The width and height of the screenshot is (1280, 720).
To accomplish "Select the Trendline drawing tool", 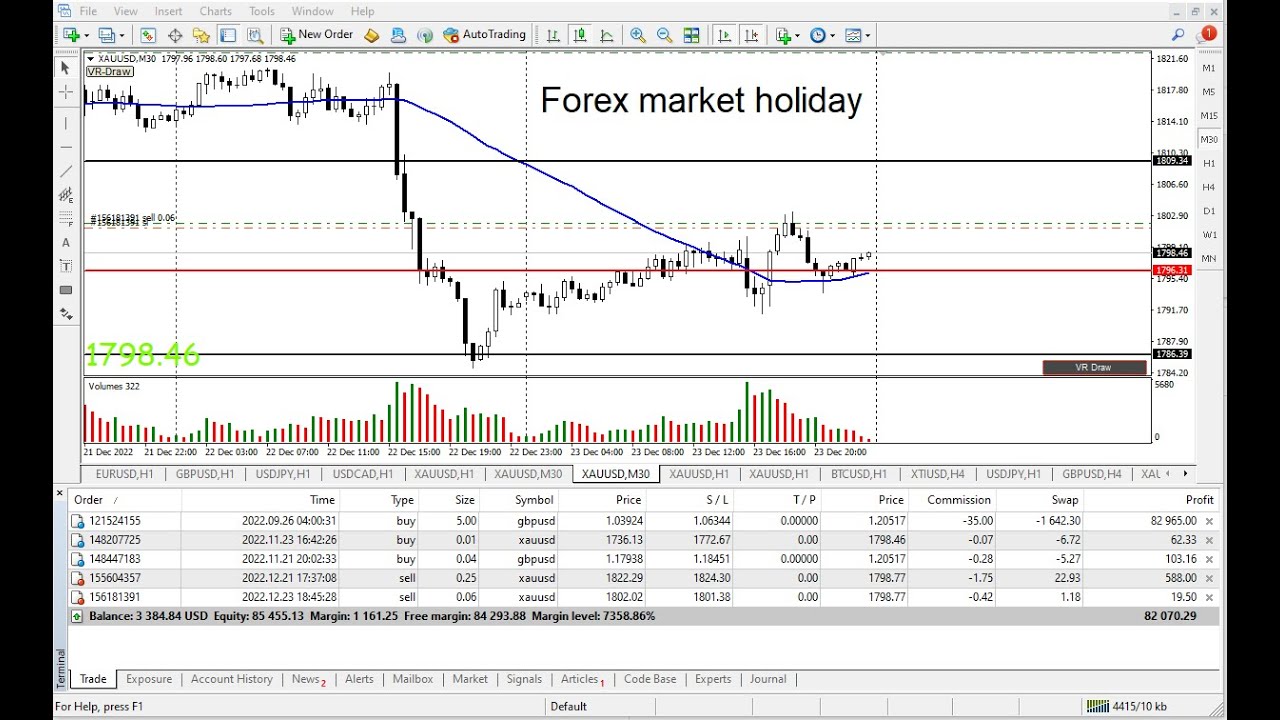I will coord(66,171).
